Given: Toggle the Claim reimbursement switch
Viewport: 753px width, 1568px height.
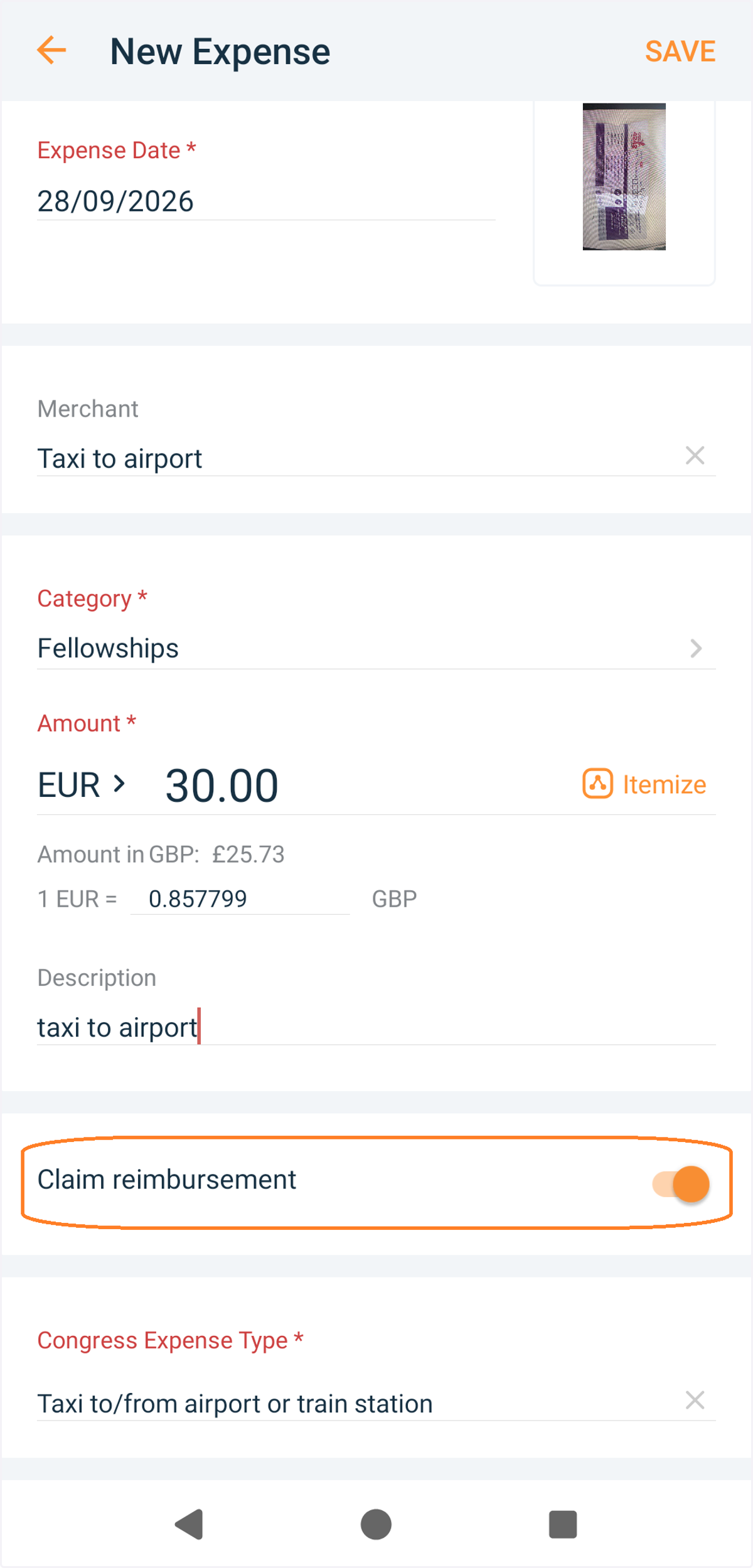Looking at the screenshot, I should [x=681, y=1184].
